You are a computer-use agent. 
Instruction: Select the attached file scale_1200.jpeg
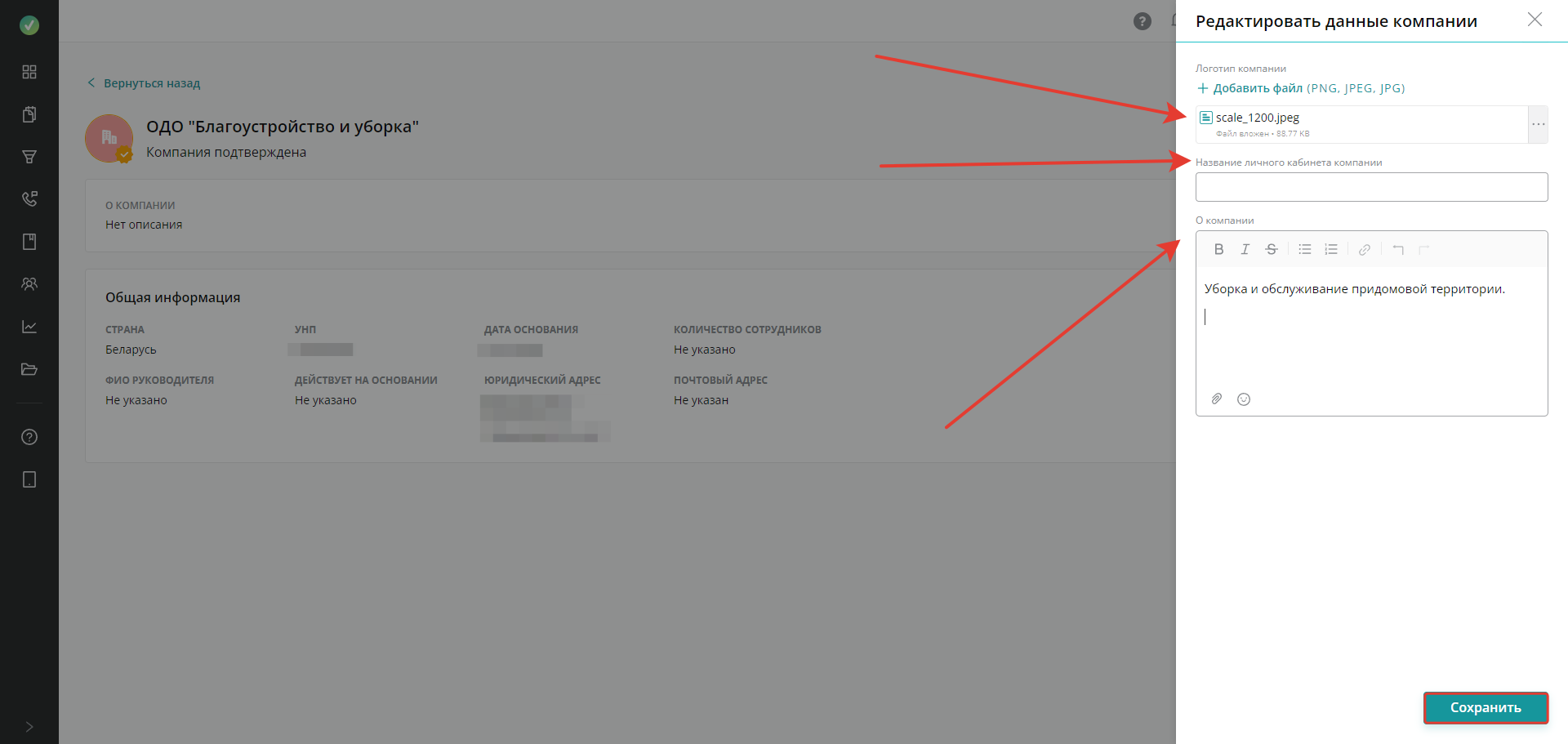(1257, 118)
